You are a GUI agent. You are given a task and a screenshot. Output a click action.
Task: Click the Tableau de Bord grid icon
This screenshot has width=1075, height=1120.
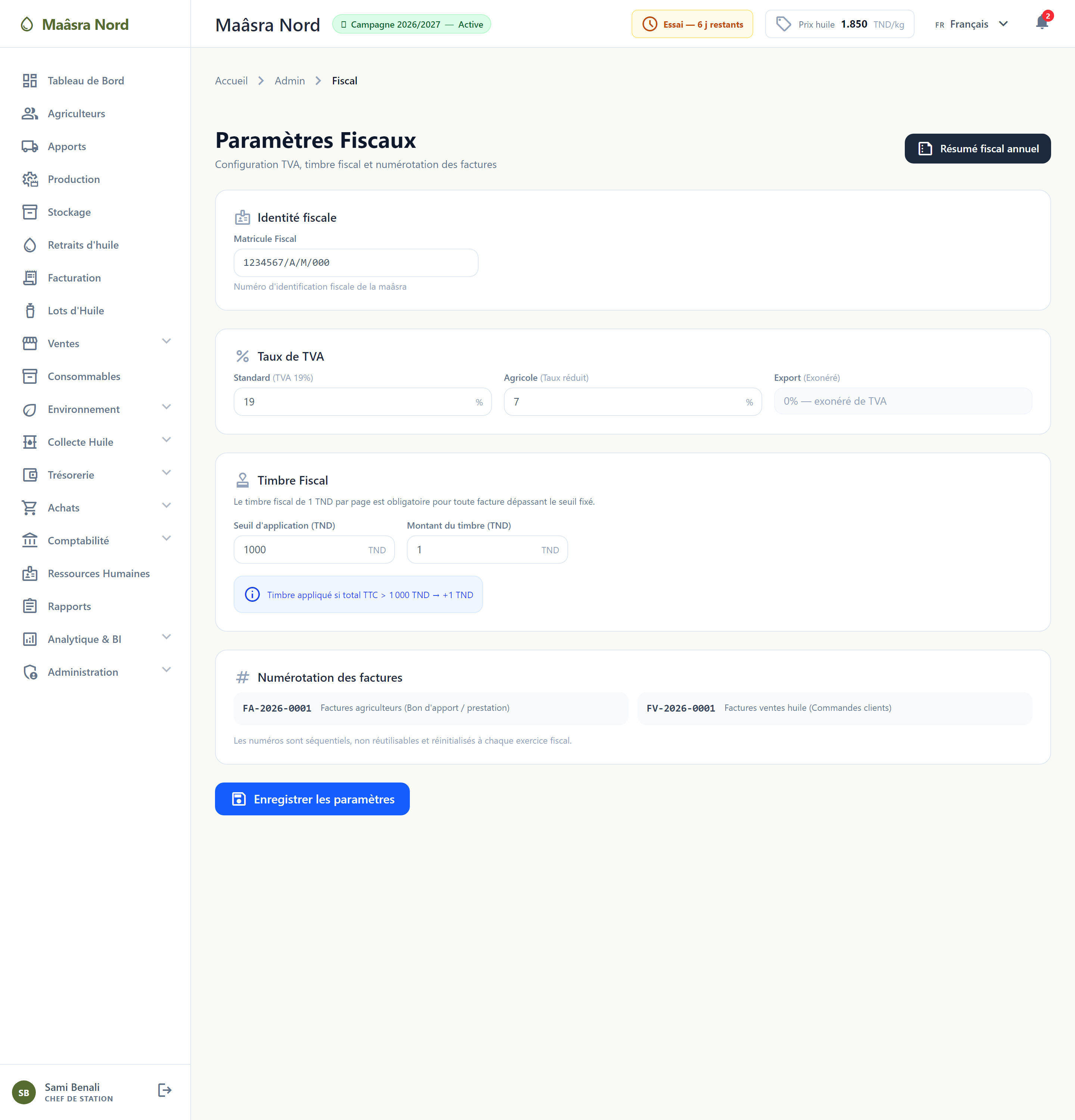pos(30,81)
